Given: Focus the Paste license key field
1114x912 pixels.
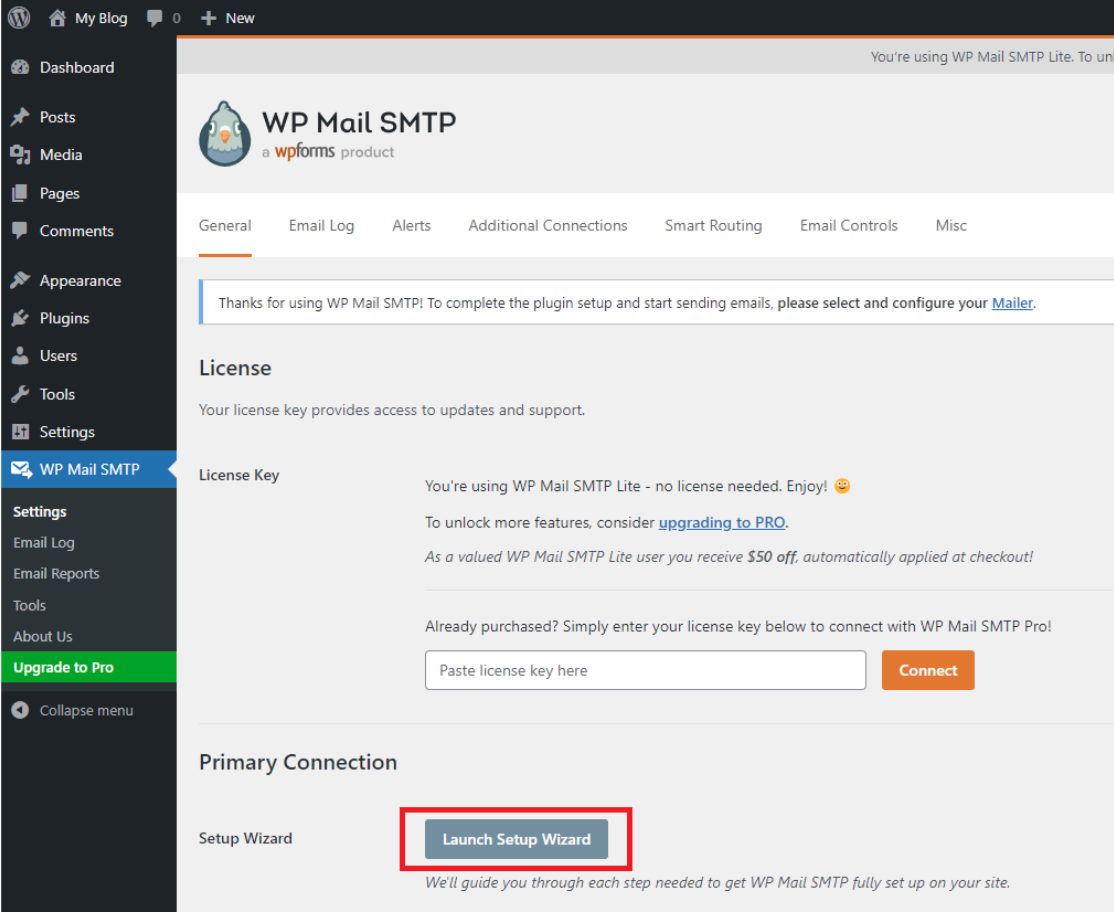Looking at the screenshot, I should tap(645, 671).
